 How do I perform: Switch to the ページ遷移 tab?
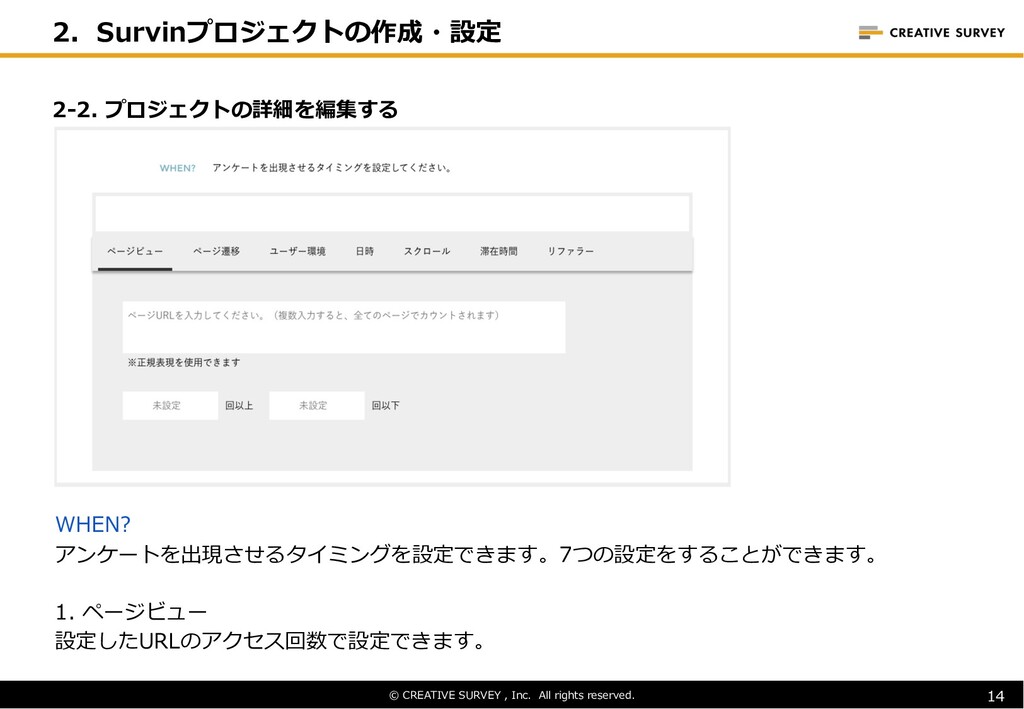pos(216,251)
